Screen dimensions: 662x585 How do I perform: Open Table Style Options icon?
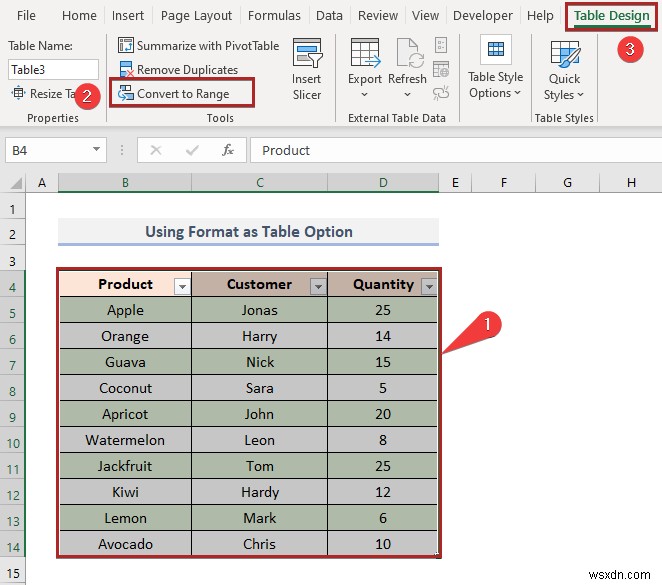[x=496, y=49]
